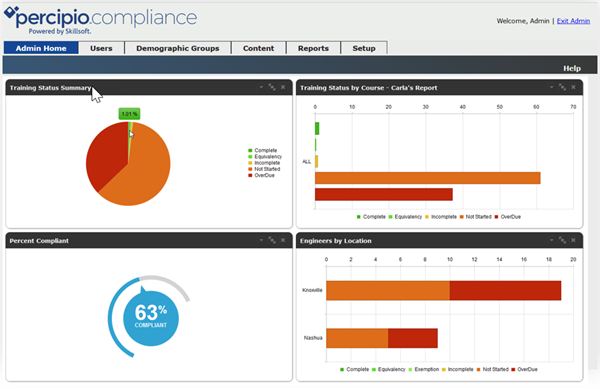This screenshot has height=389, width=600.
Task: Open the Demographic Groups tab
Action: click(x=178, y=48)
